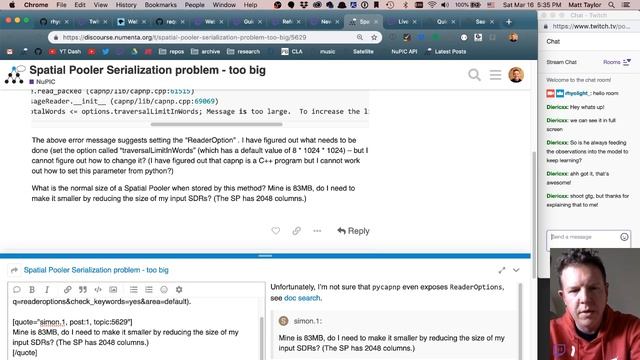Toggle bold formatting in composer
The height and width of the screenshot is (360, 640).
[32, 289]
